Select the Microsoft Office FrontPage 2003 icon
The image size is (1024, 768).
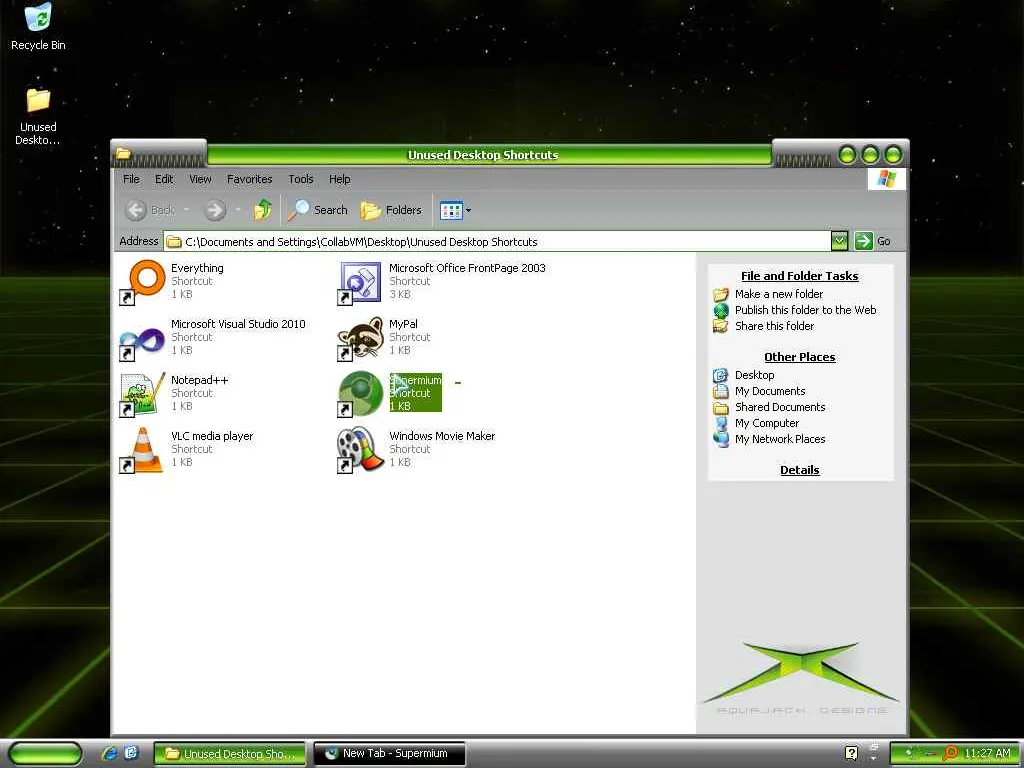360,282
